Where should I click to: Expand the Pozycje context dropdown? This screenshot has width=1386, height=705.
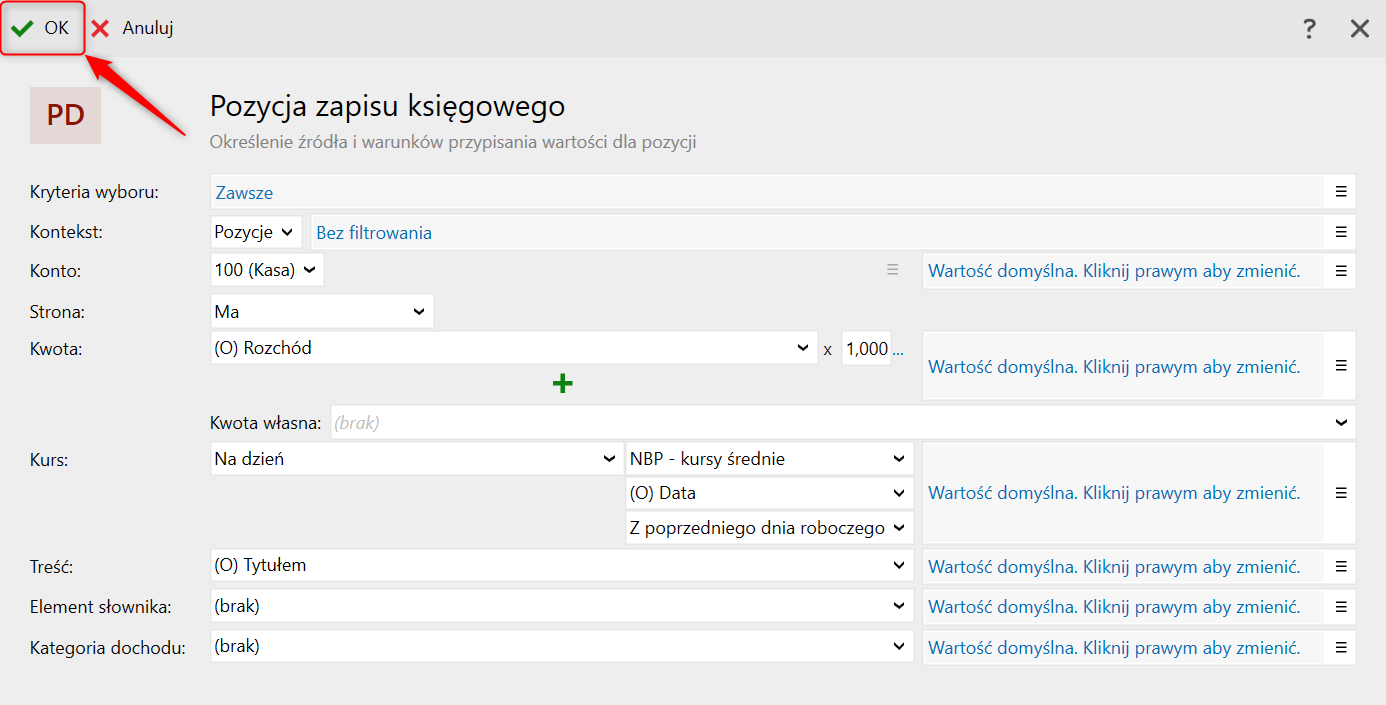(x=256, y=232)
